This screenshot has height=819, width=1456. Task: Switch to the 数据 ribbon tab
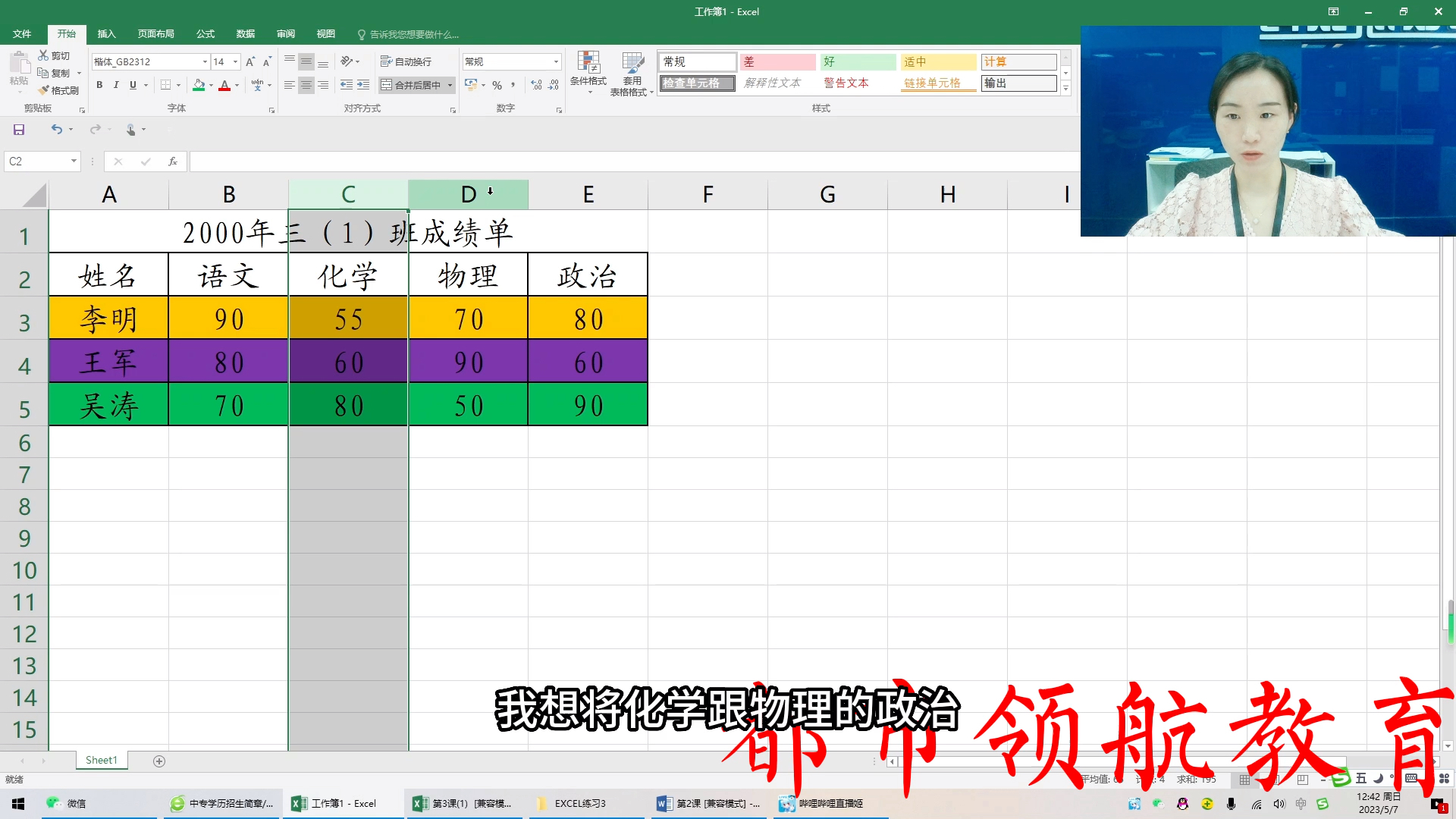pos(245,33)
